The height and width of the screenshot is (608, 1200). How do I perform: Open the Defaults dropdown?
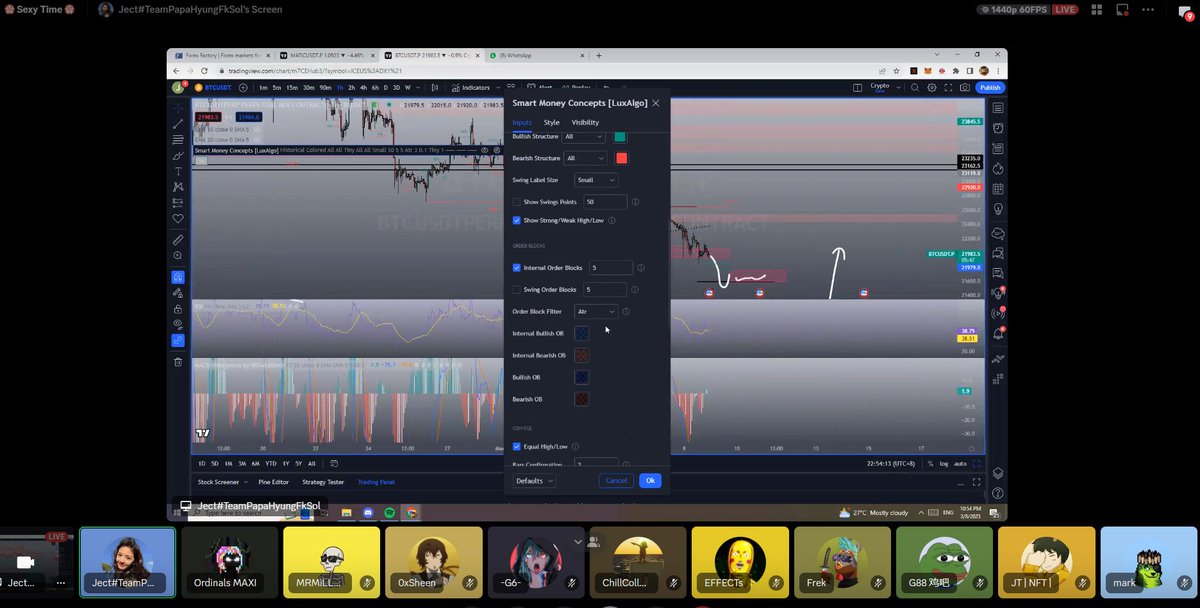pyautogui.click(x=535, y=480)
